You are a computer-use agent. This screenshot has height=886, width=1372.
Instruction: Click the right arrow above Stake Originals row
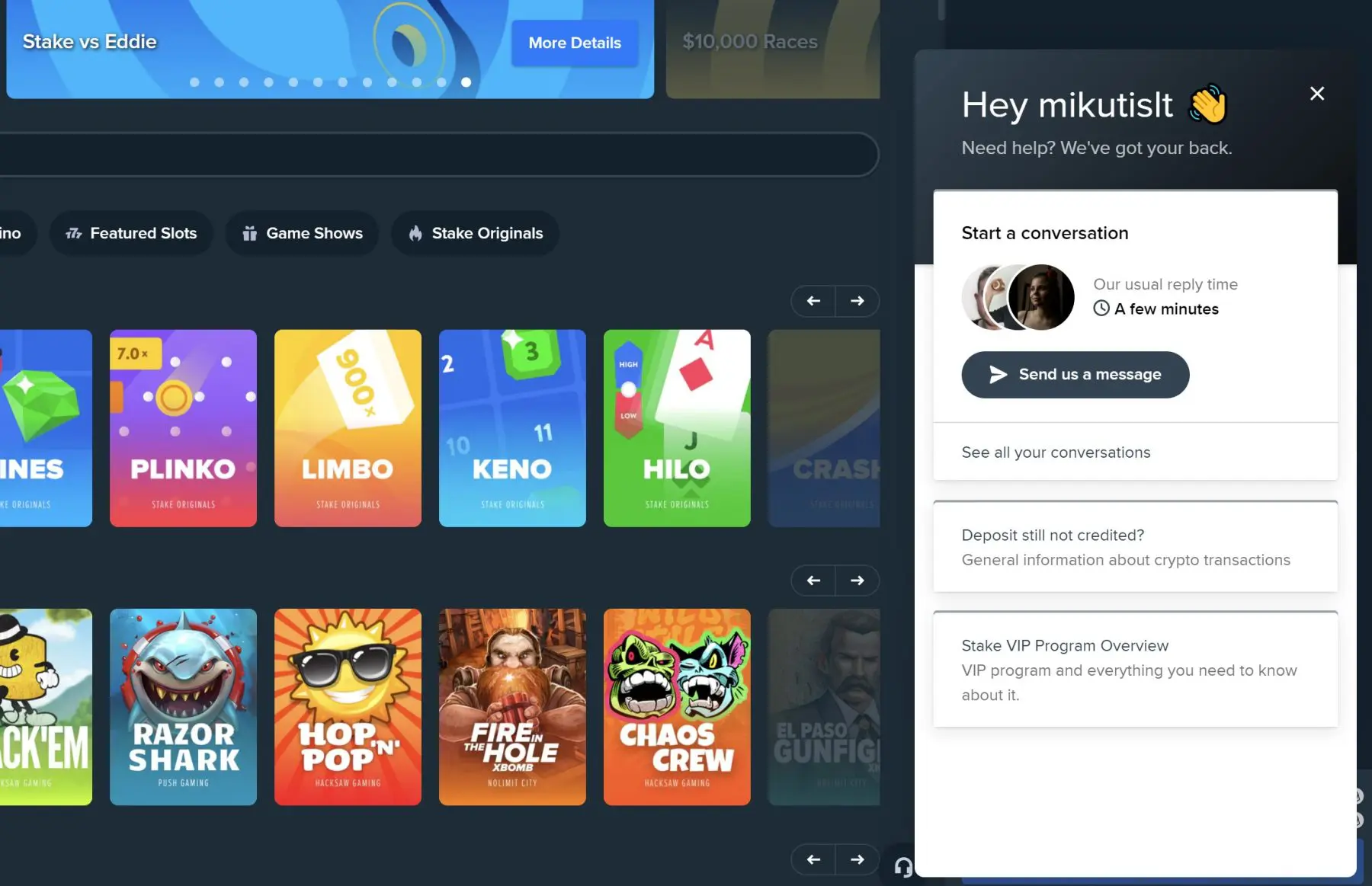[x=857, y=301]
